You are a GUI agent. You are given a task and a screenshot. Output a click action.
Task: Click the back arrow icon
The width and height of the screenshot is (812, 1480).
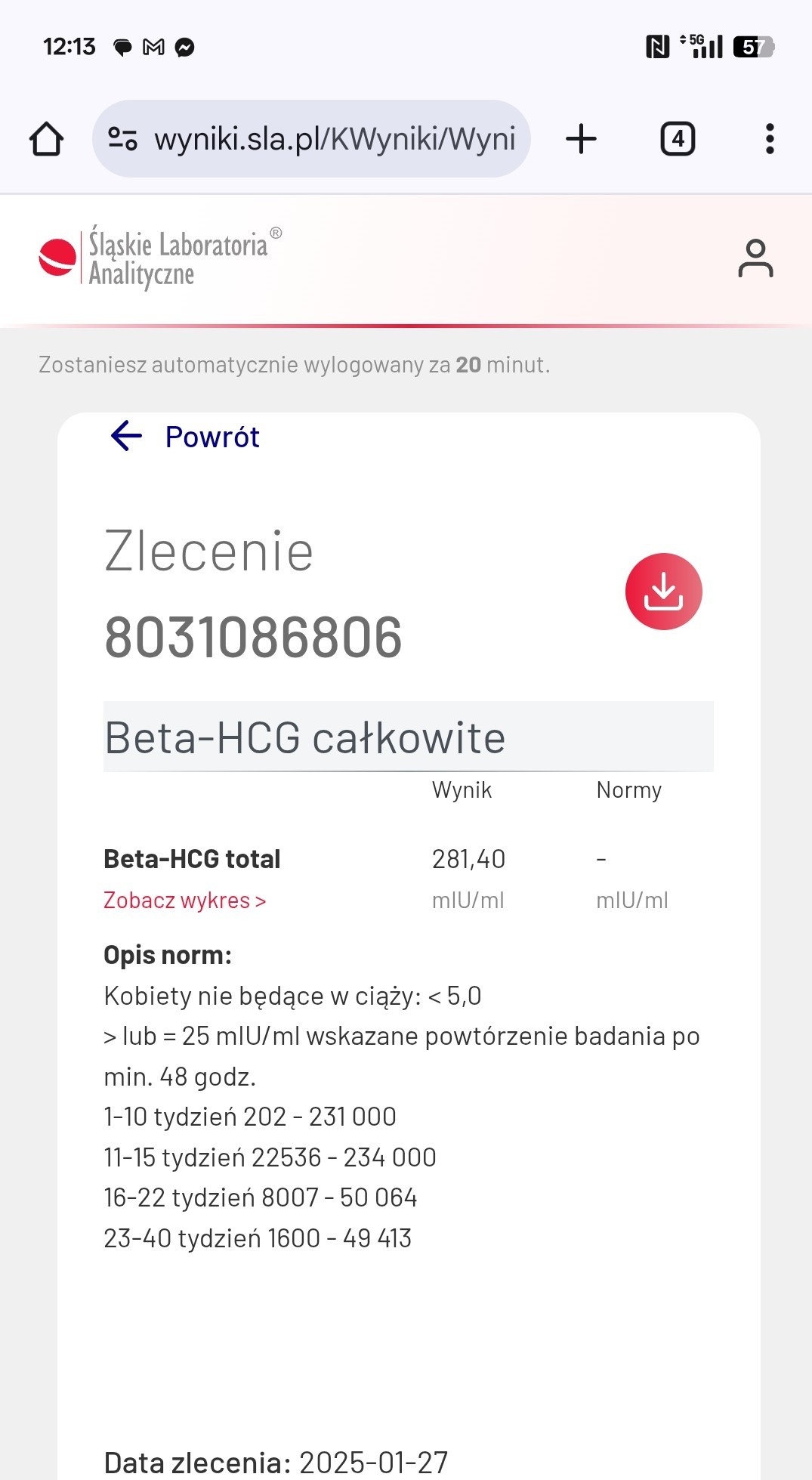coord(126,436)
